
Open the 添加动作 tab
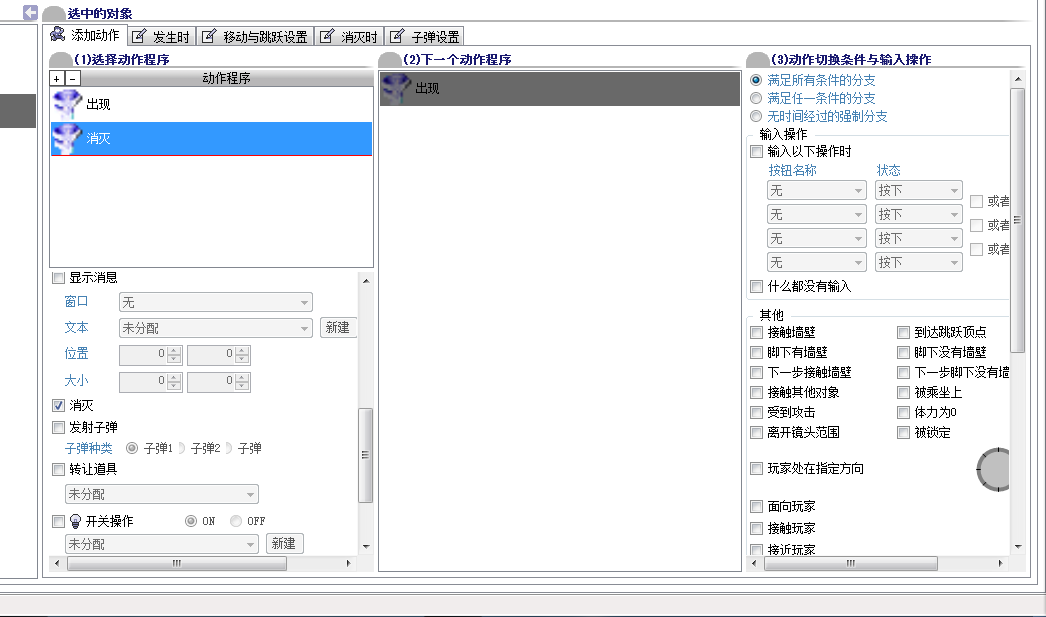coord(85,35)
